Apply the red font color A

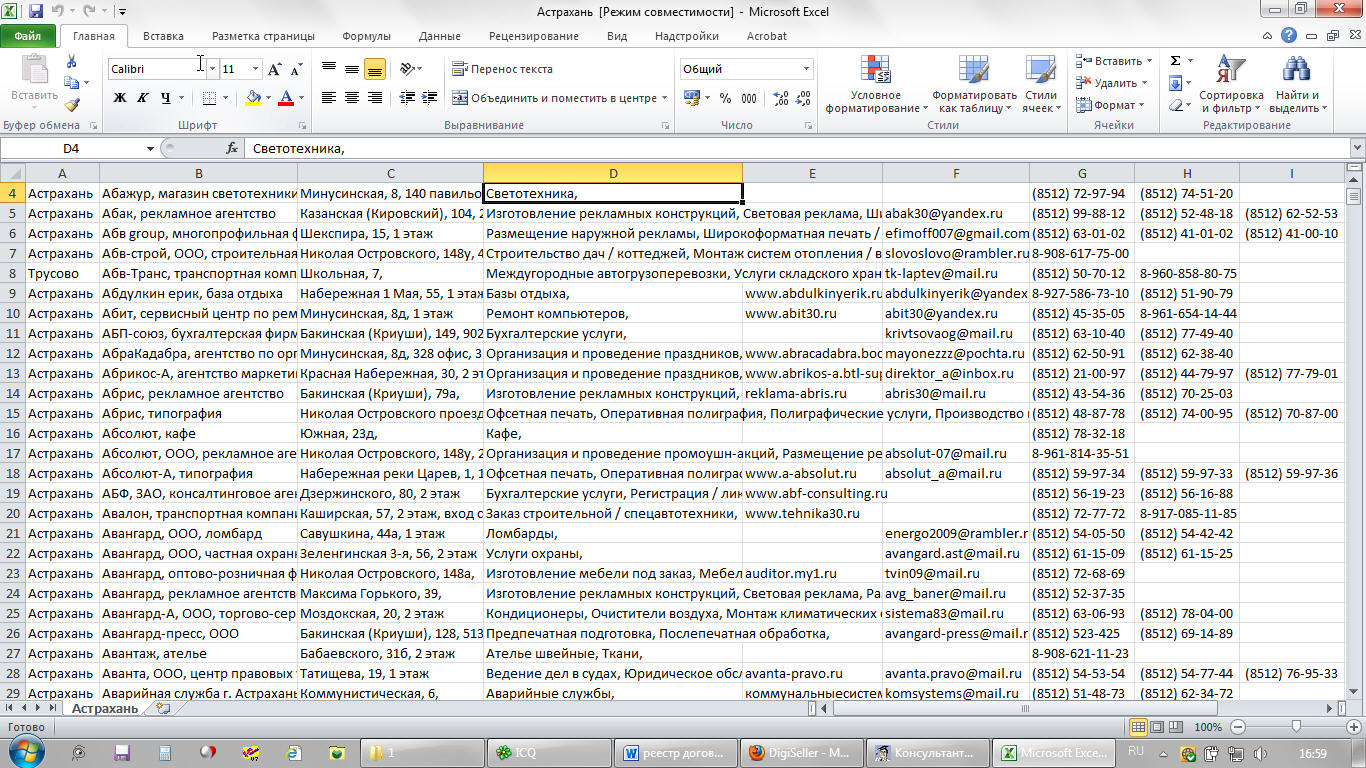(x=287, y=98)
